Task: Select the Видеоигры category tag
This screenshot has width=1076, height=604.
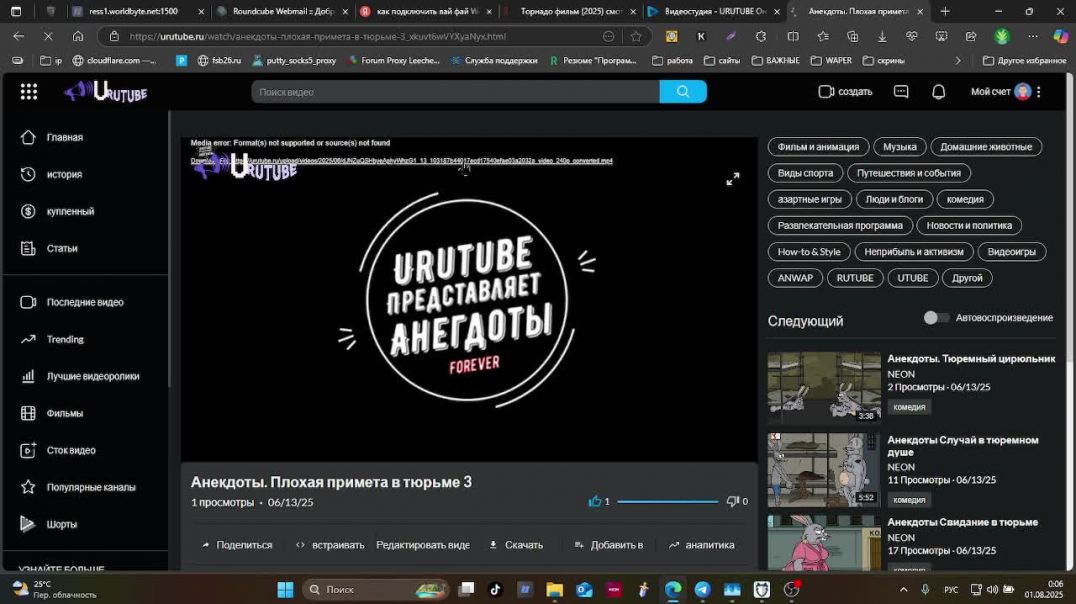Action: [1011, 252]
